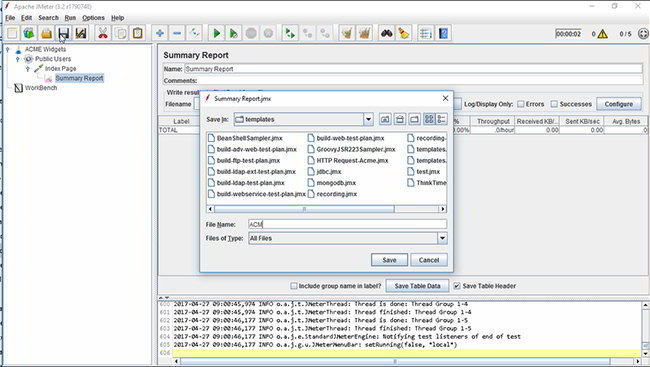Screen dimensions: 650x367
Task: Click the Reset Search toolbar icon
Action: tap(404, 33)
